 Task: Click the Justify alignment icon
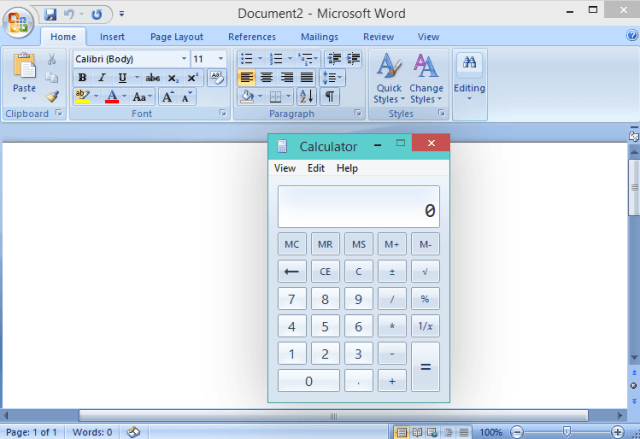tap(307, 78)
